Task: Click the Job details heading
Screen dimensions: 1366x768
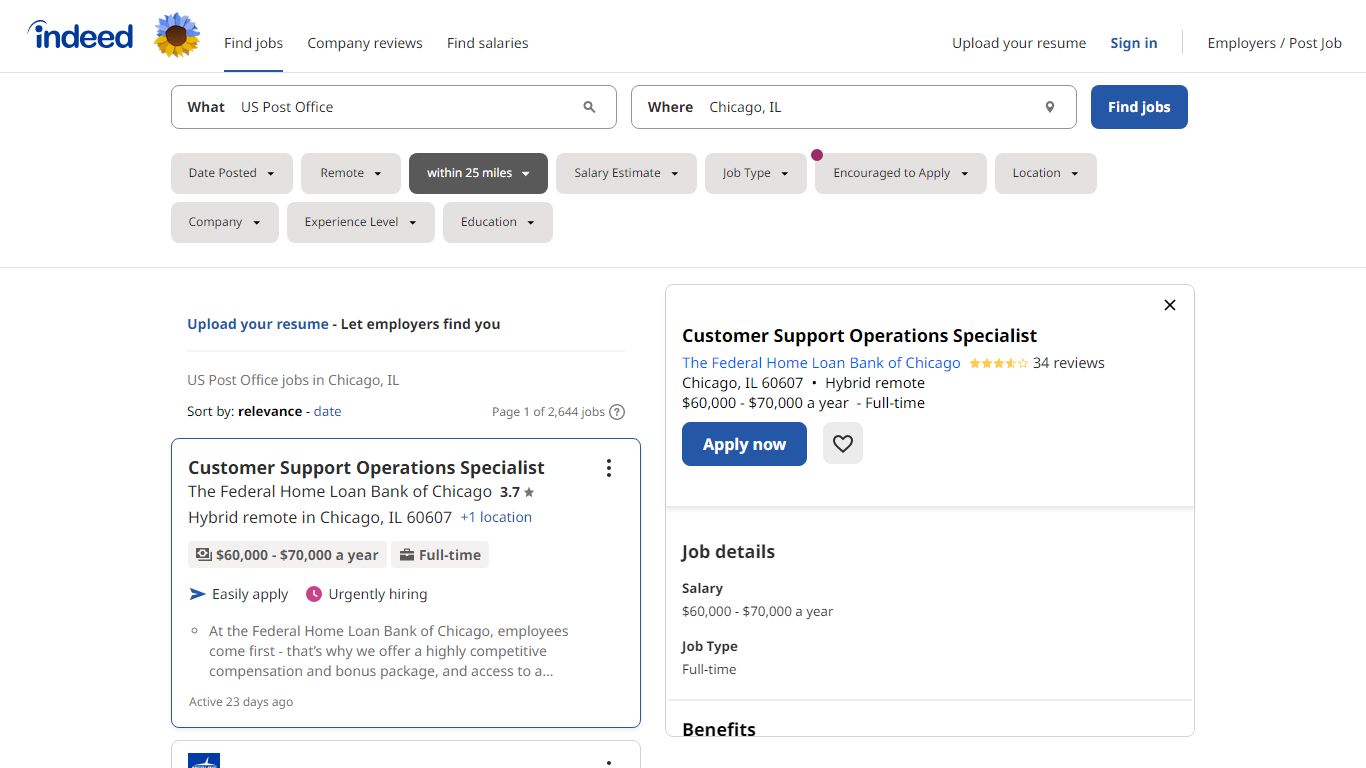Action: (728, 552)
